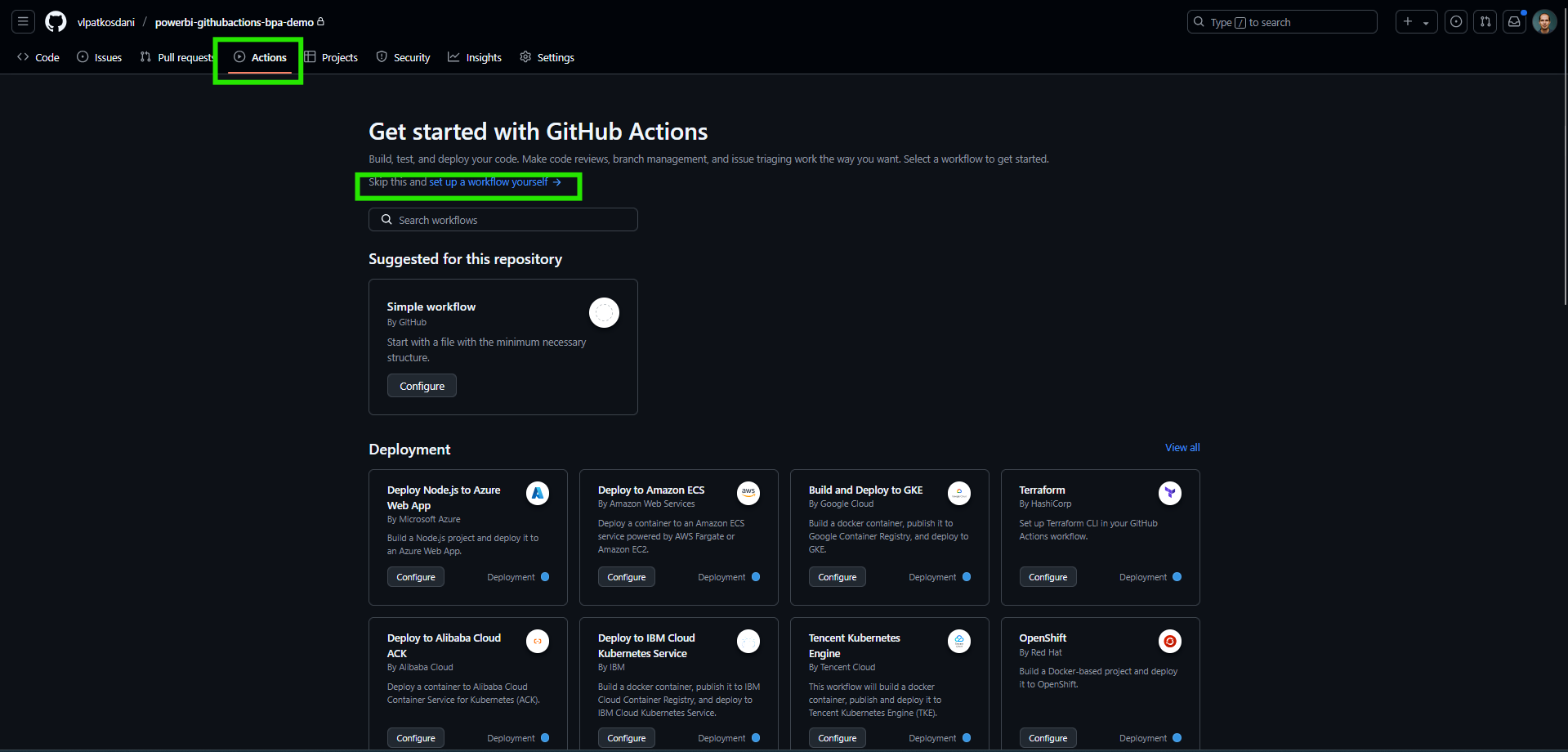The image size is (1568, 752).
Task: Expand the create new dropdown arrow
Action: tap(1426, 21)
